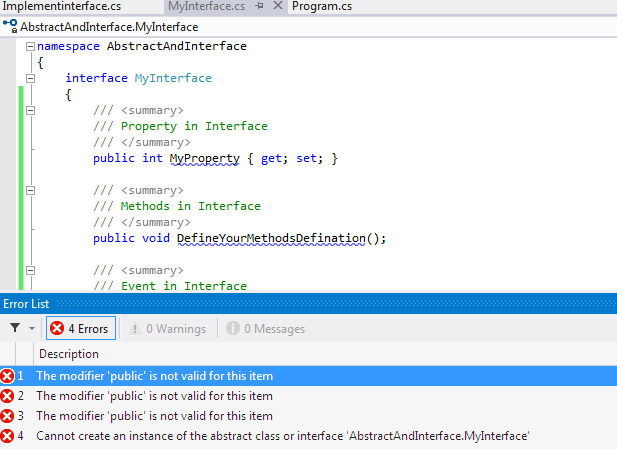Collapse the Property in Interface summary comment
The height and width of the screenshot is (449, 617).
tap(30, 111)
